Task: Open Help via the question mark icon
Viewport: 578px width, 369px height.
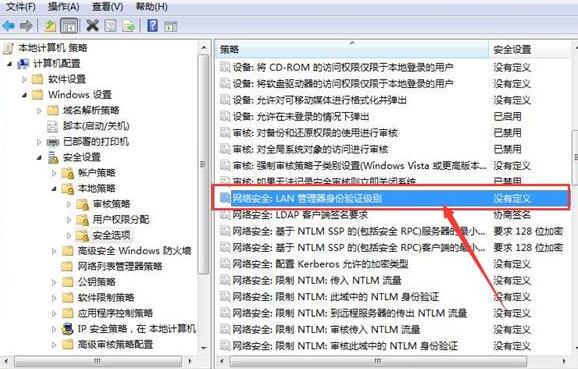Action: [152, 26]
